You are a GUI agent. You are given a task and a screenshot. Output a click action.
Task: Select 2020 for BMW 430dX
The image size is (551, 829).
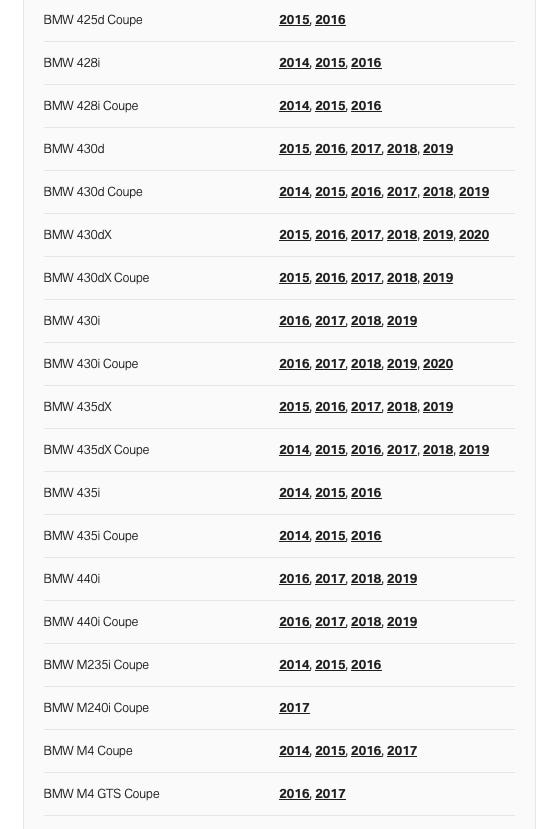point(474,235)
